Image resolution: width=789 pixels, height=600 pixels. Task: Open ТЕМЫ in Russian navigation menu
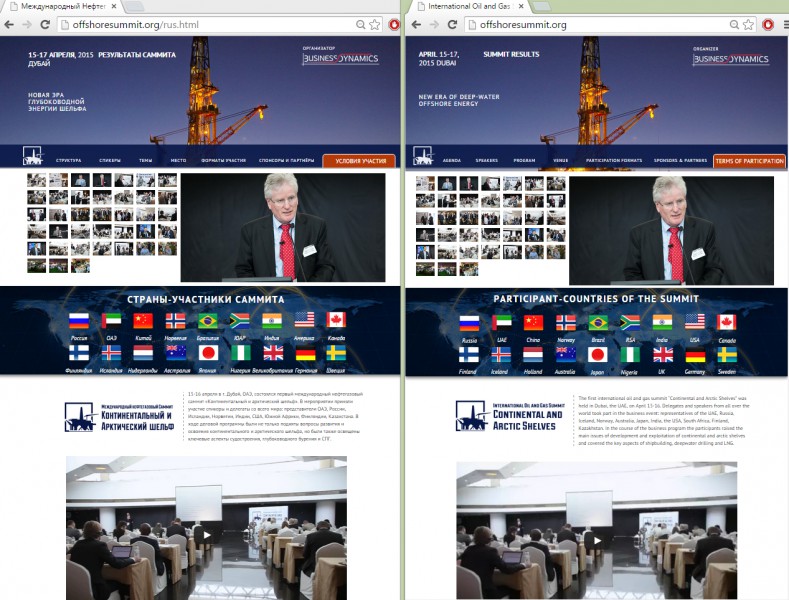click(145, 161)
